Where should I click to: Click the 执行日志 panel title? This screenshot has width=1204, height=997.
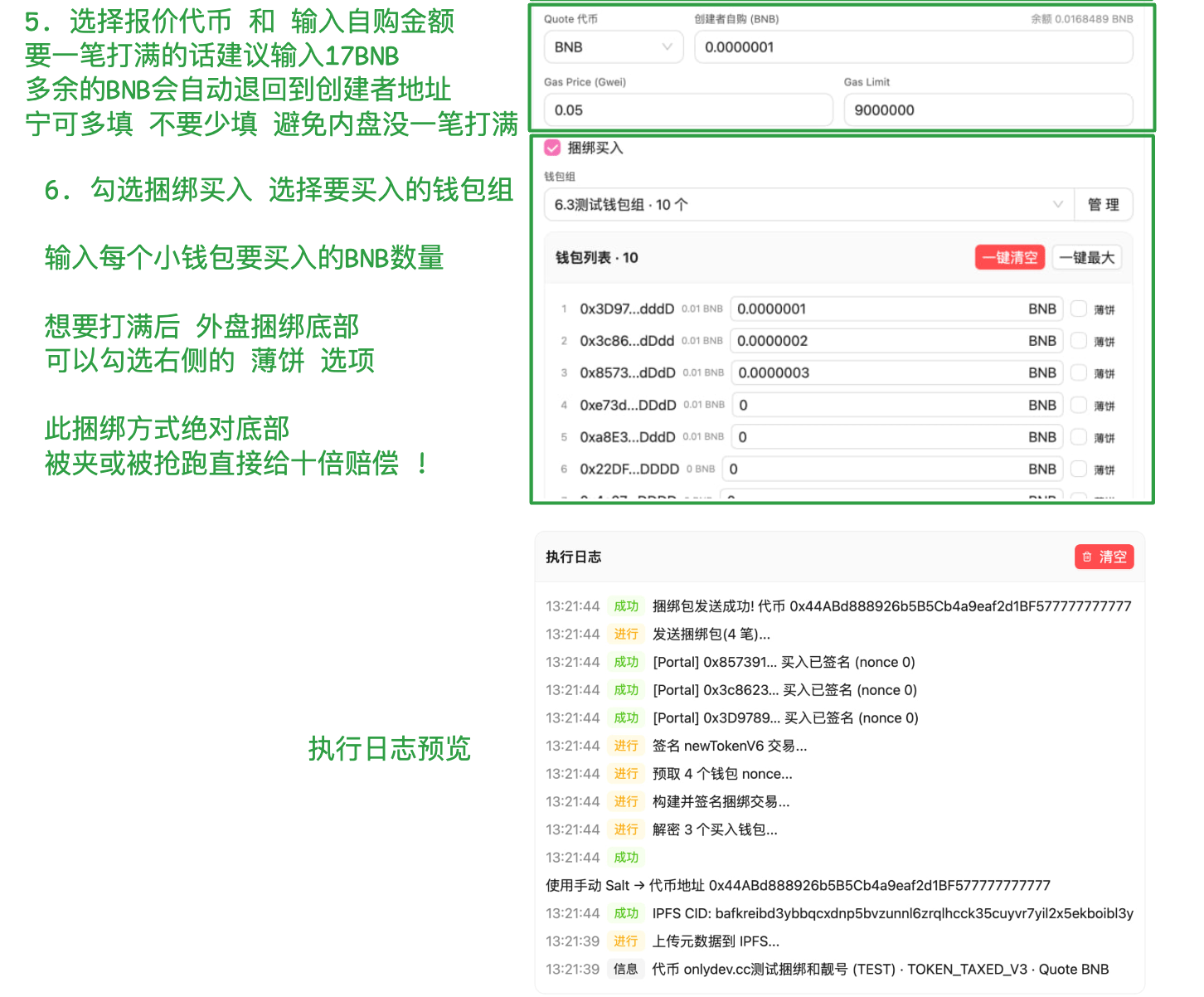click(574, 557)
